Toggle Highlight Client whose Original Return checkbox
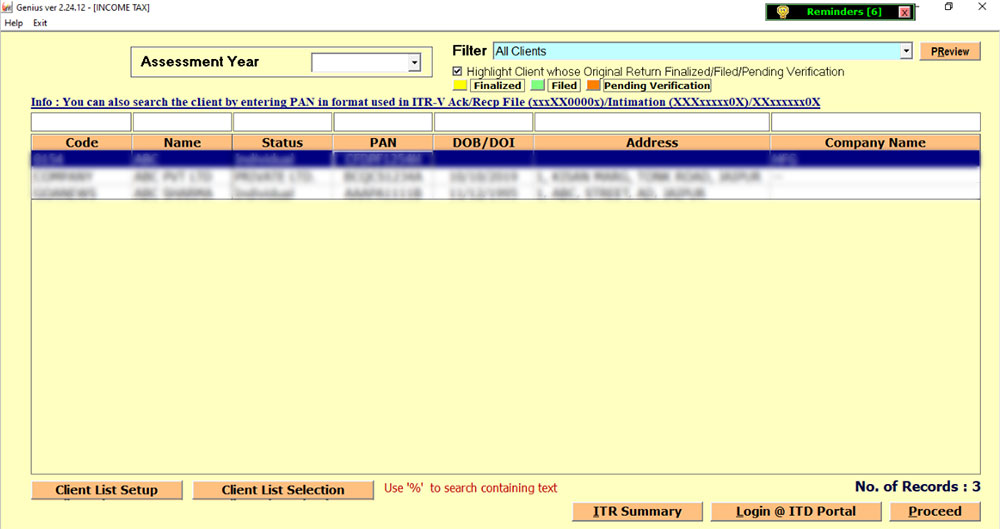 (458, 72)
